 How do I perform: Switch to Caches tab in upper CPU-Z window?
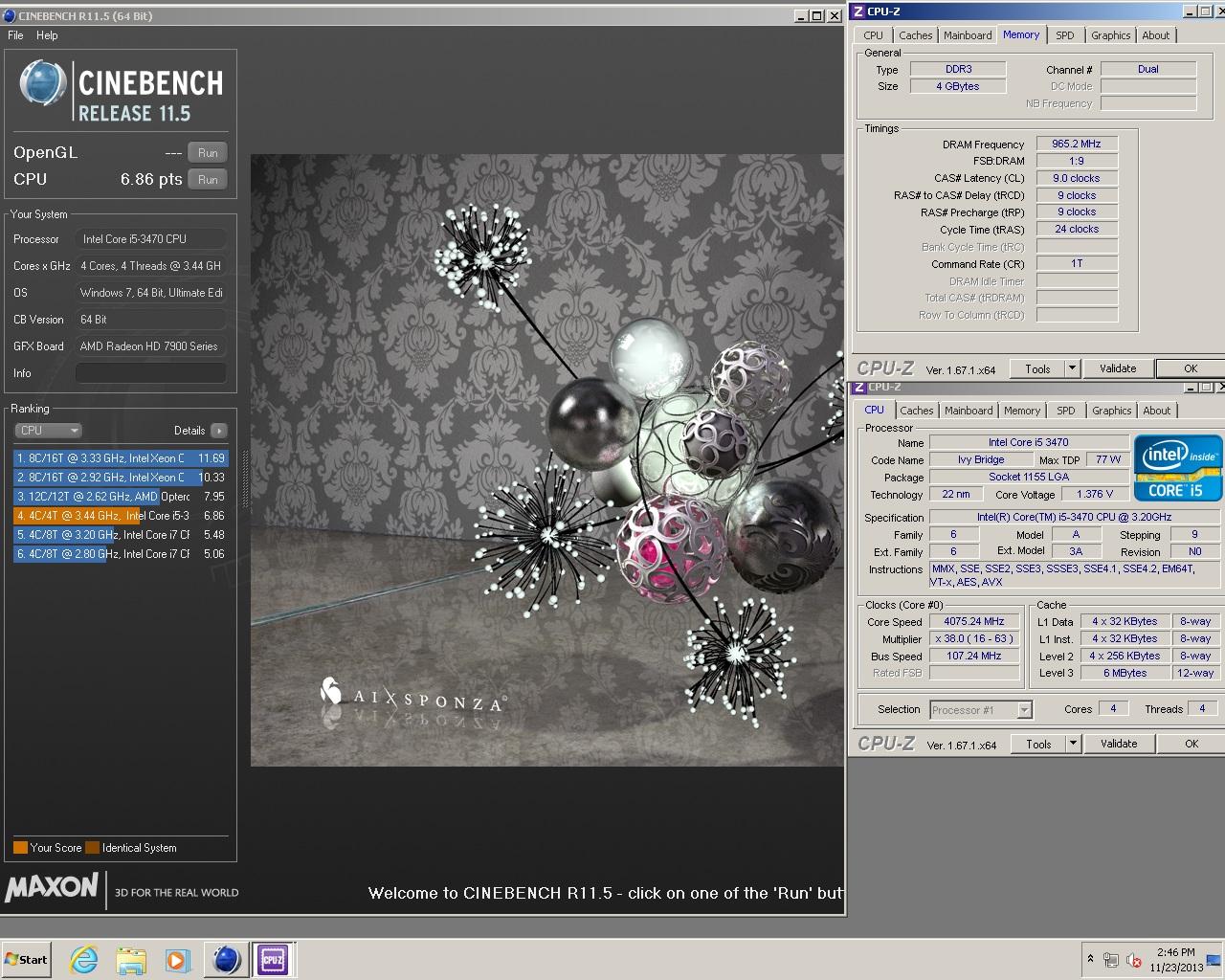coord(915,35)
